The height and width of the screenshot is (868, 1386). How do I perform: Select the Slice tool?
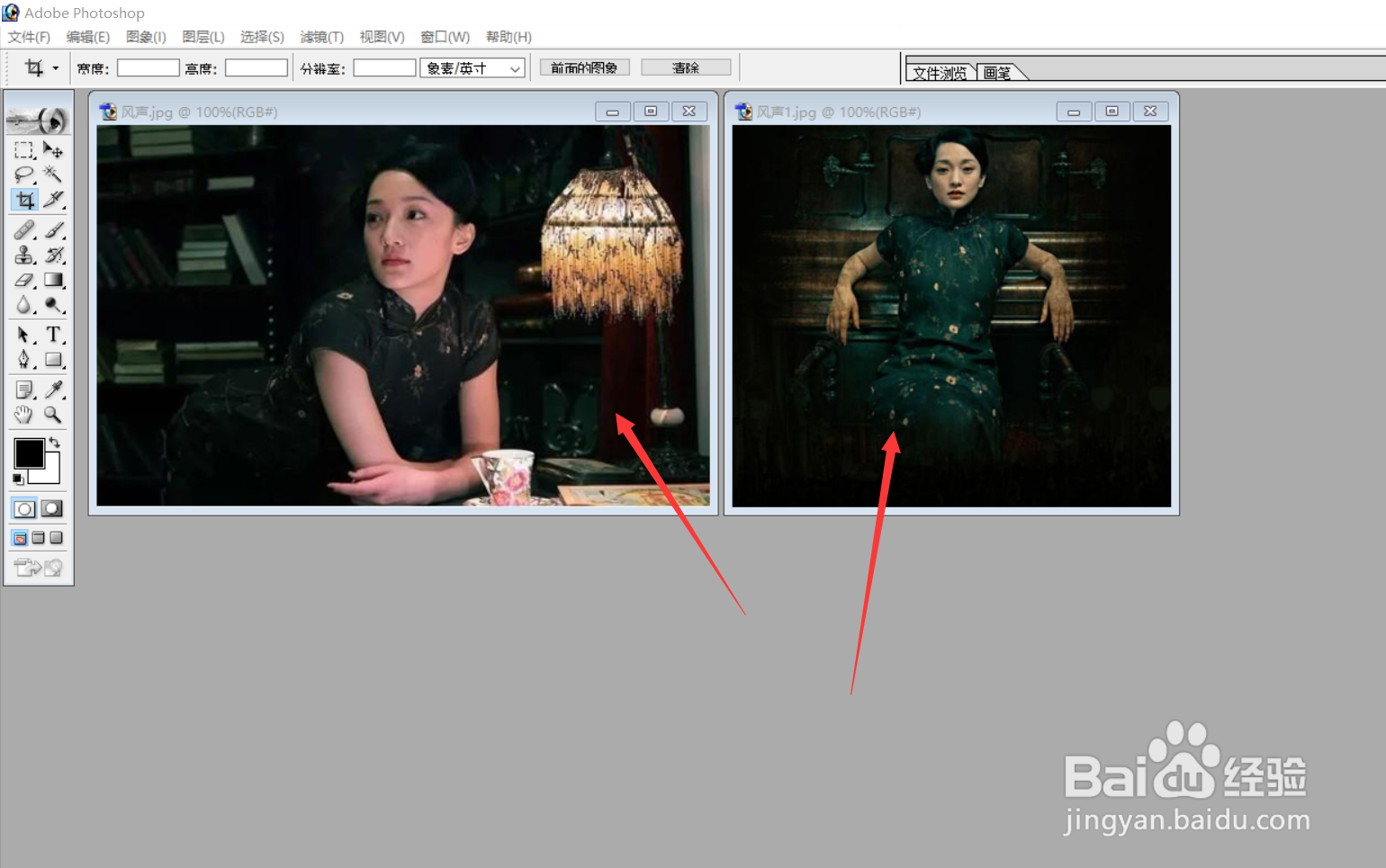[53, 200]
